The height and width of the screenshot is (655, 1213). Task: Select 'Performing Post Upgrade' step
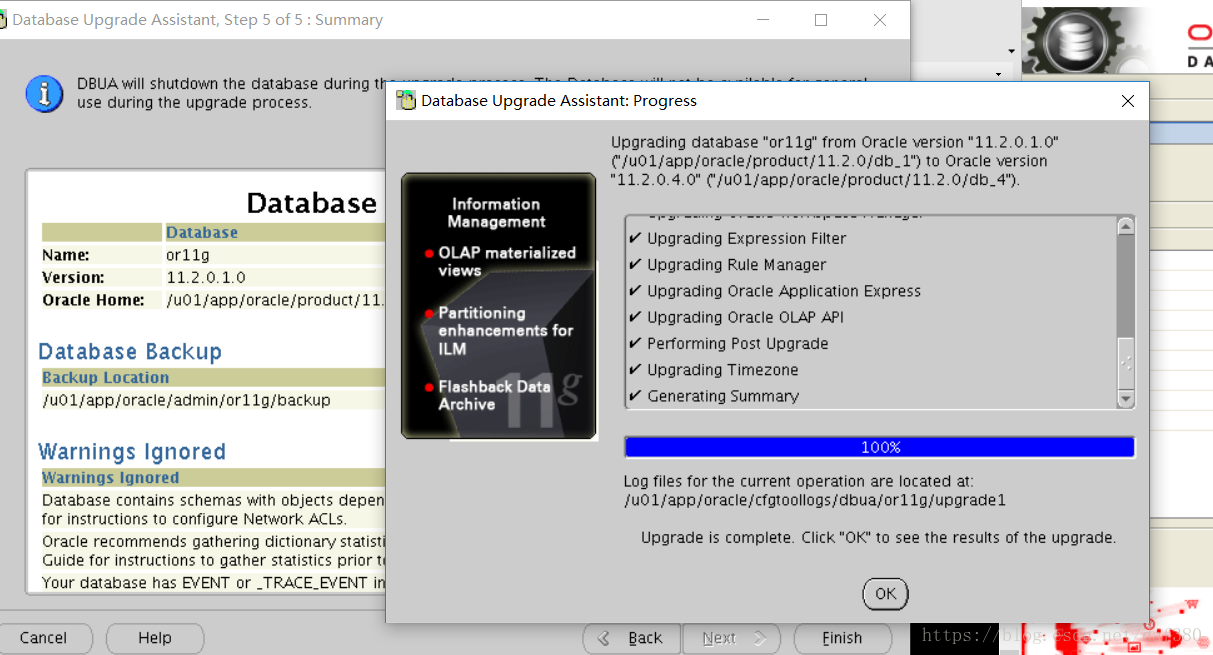tap(729, 343)
